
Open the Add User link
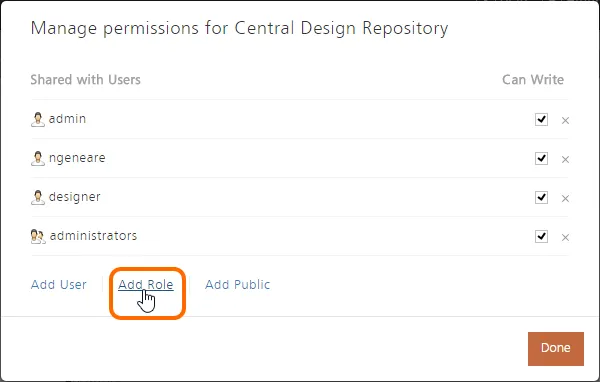[59, 284]
